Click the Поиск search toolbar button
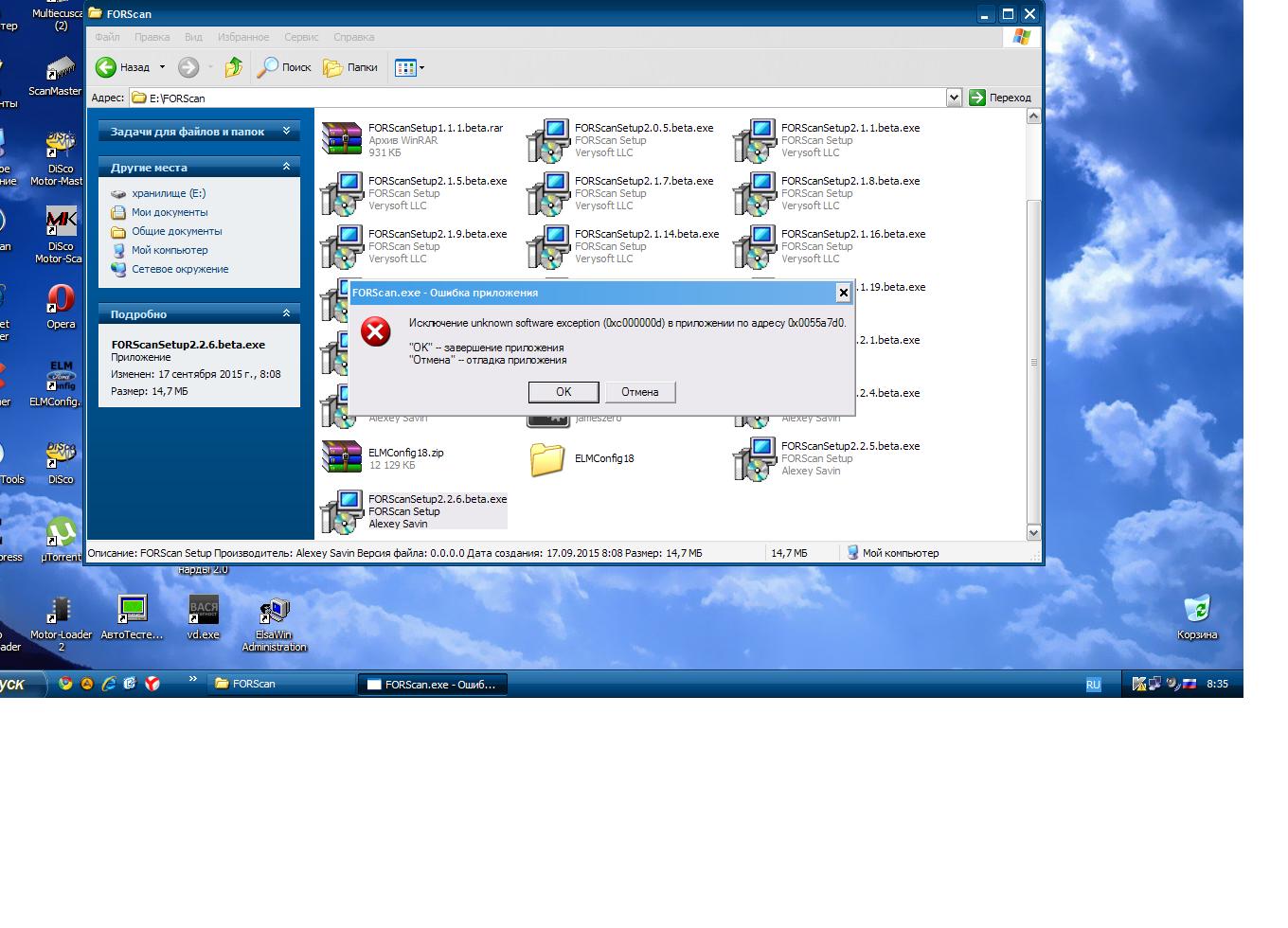This screenshot has width=1288, height=928. tap(284, 67)
